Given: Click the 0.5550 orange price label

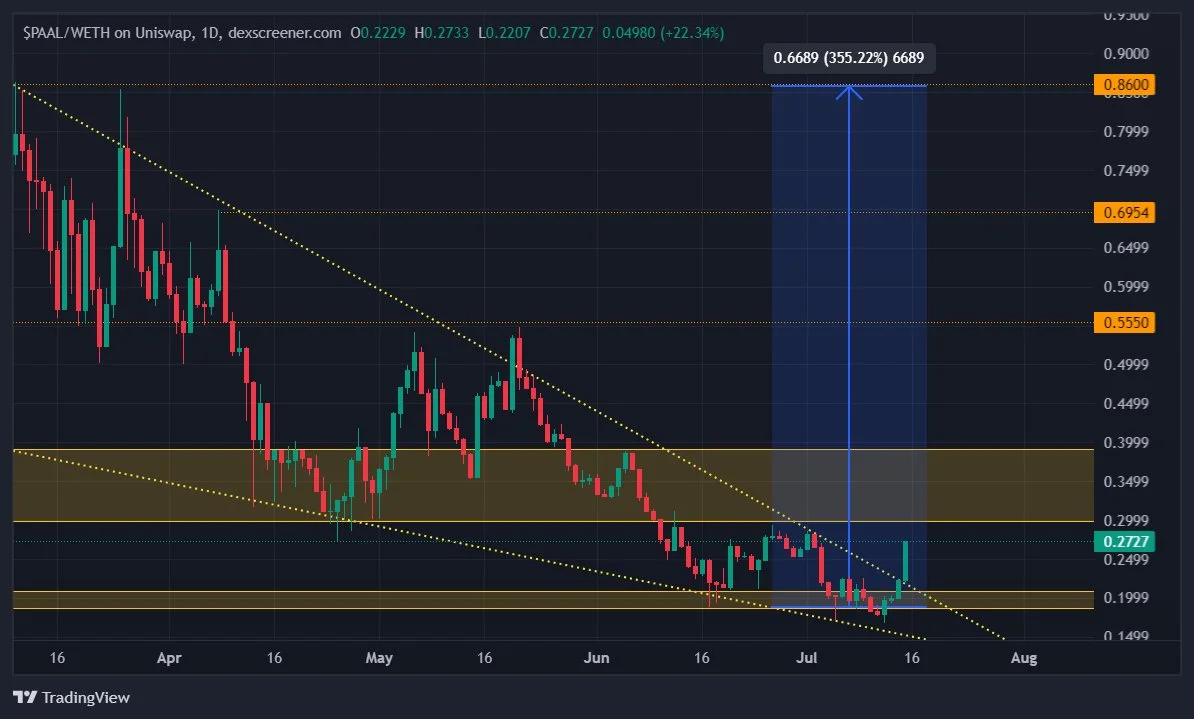Looking at the screenshot, I should pos(1125,323).
